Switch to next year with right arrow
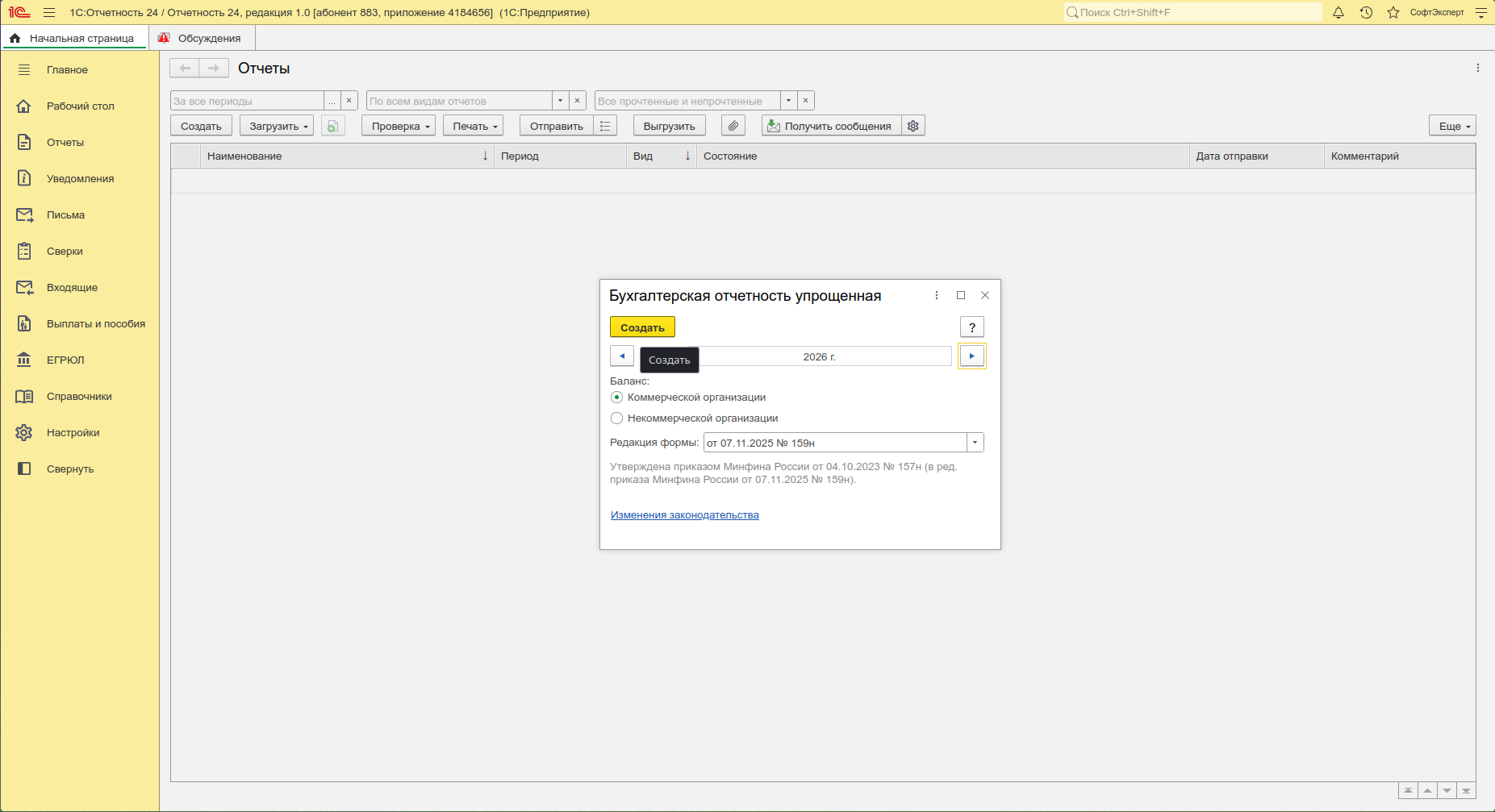 click(x=972, y=356)
